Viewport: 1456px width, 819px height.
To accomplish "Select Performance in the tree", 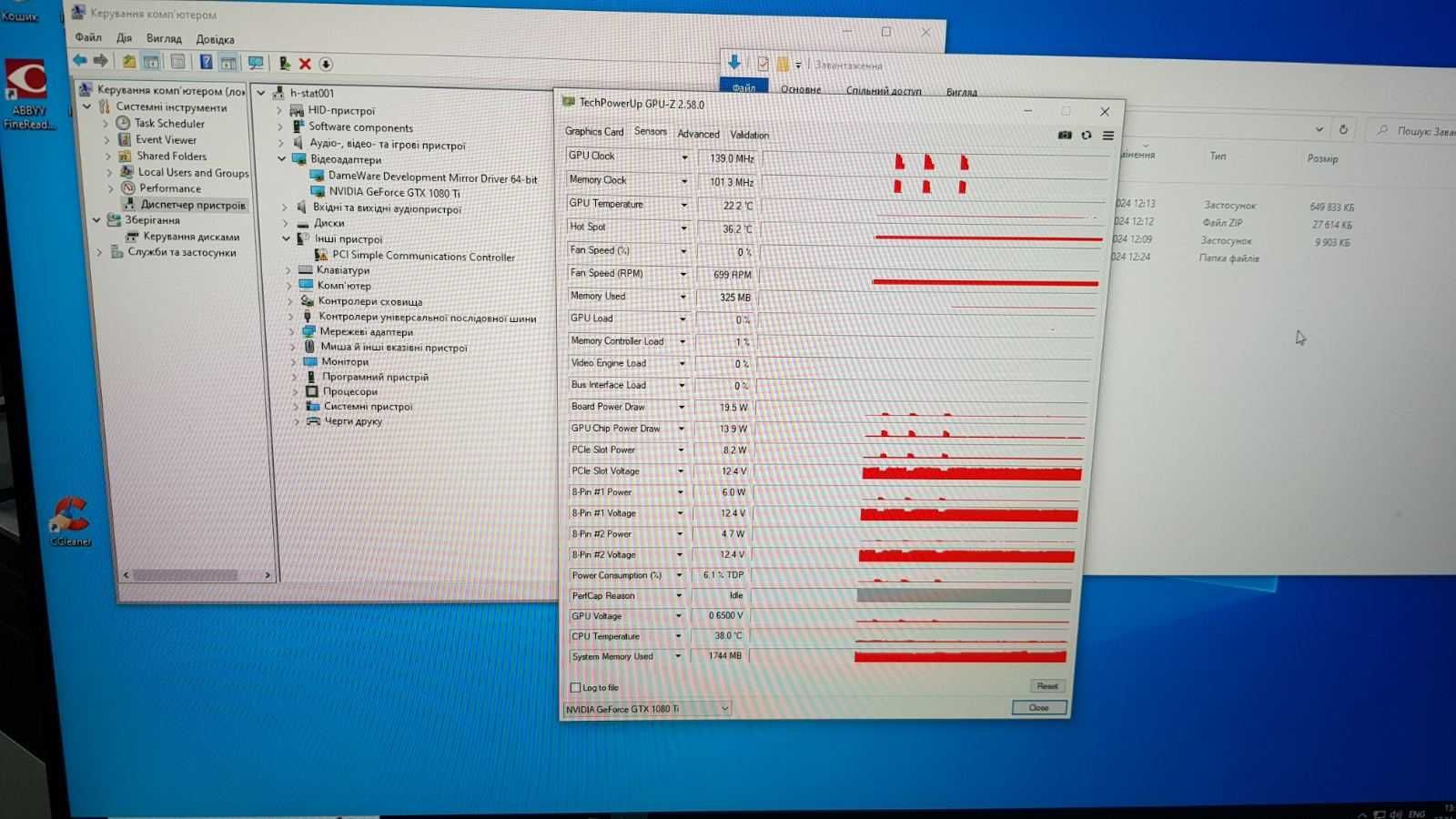I will point(170,188).
